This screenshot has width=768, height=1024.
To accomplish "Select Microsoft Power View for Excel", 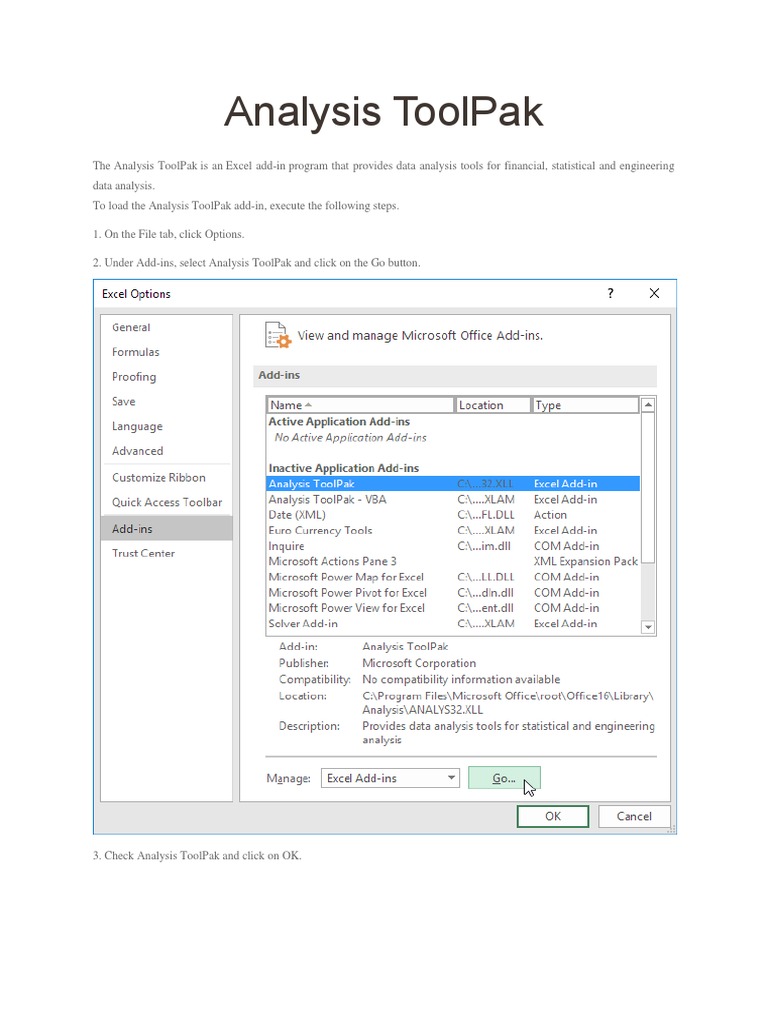I will pyautogui.click(x=453, y=608).
